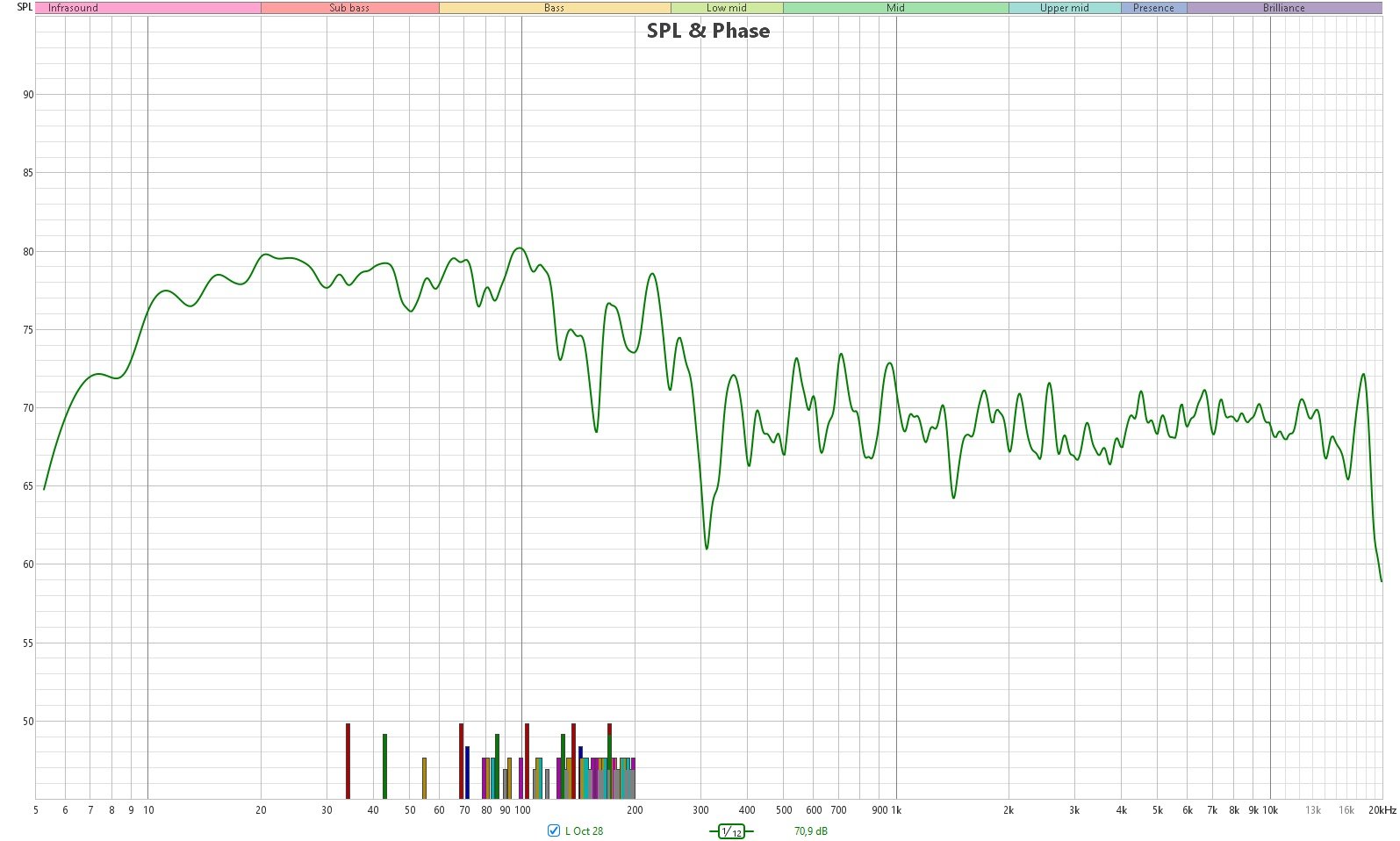Click the Bass band label
Screen dimensions: 1400x841
(554, 8)
